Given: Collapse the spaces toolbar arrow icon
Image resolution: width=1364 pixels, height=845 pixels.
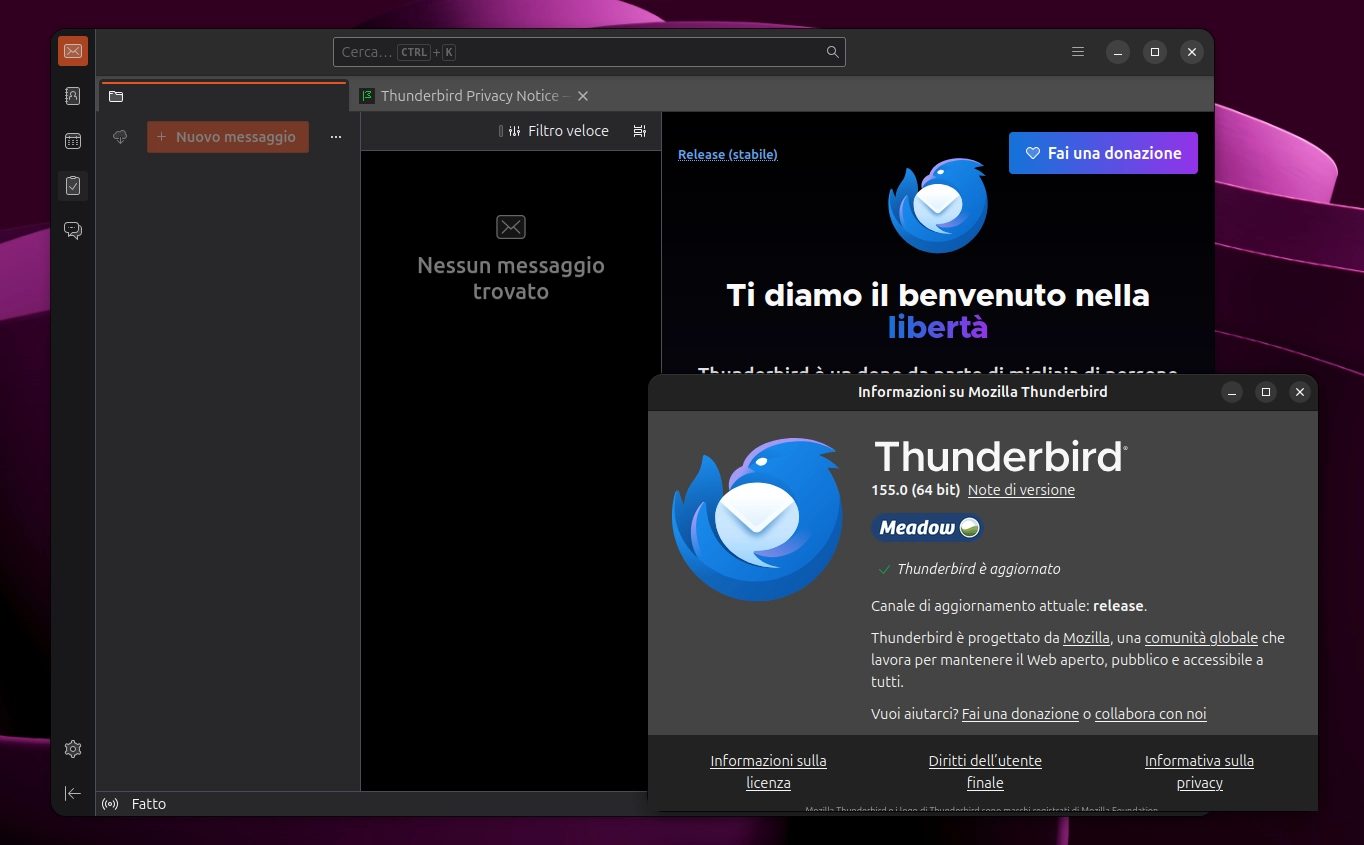Looking at the screenshot, I should 73,793.
